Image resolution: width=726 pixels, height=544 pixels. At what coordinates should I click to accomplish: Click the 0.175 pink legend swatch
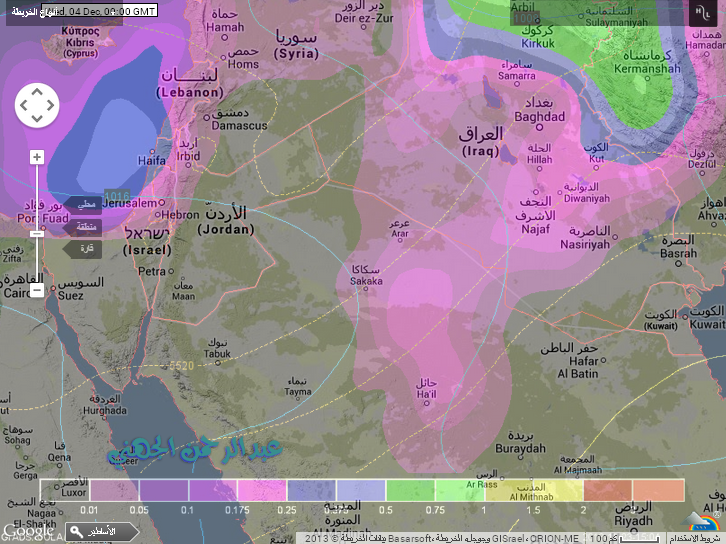(x=262, y=490)
